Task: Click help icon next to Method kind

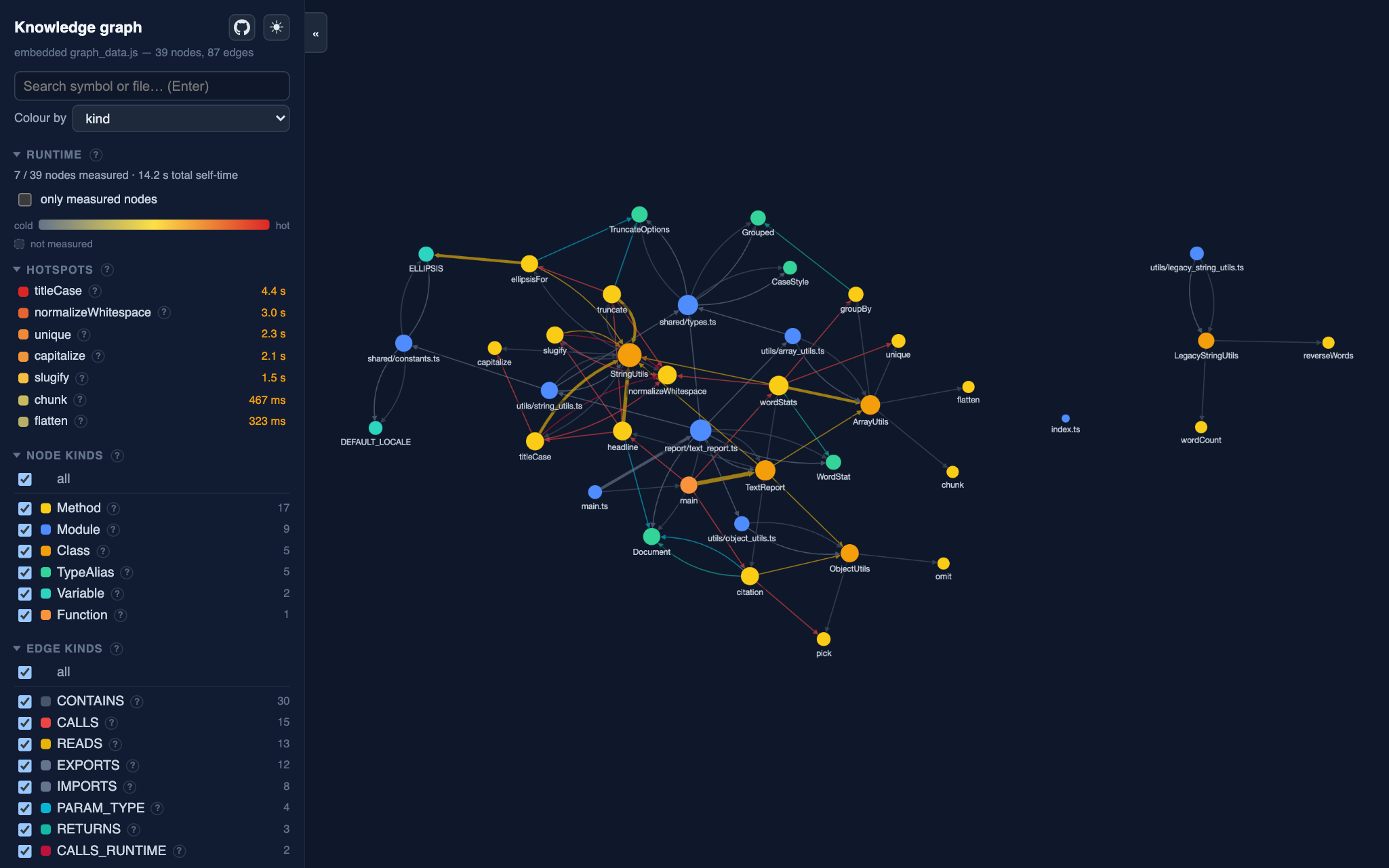Action: click(x=114, y=508)
